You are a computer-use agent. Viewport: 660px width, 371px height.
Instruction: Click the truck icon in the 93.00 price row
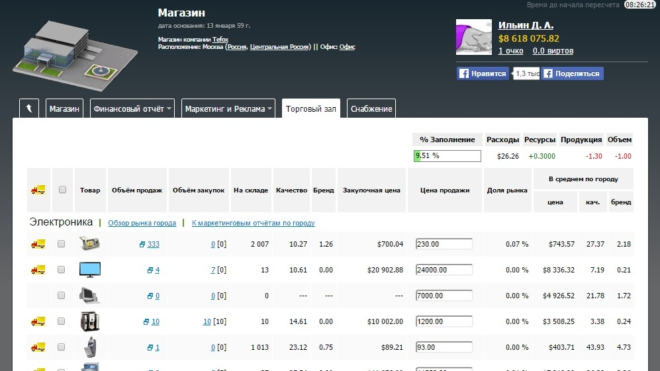pos(38,347)
